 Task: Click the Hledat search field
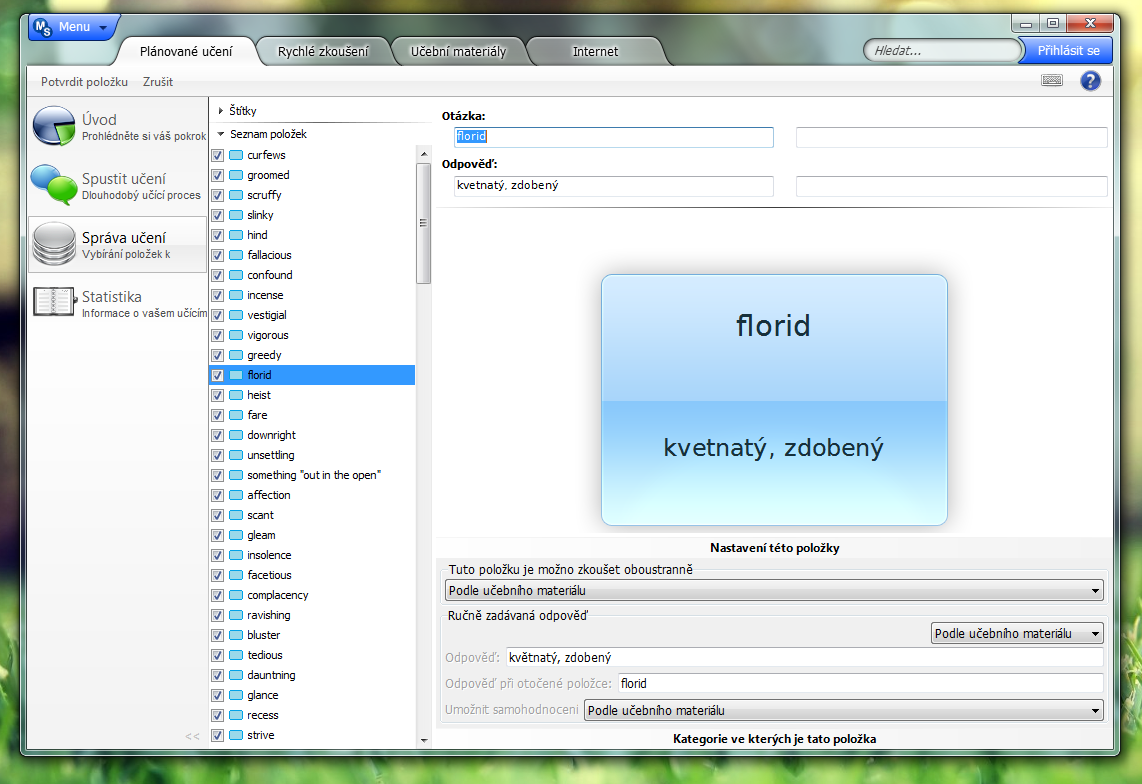940,50
